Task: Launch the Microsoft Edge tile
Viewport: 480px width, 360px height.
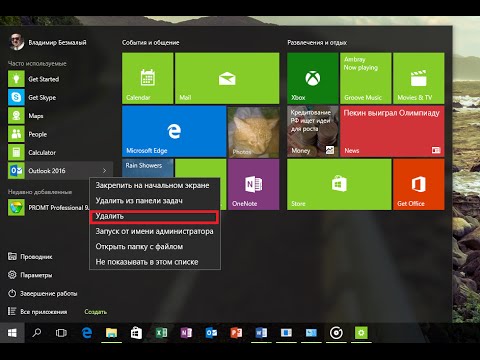Action: [174, 131]
